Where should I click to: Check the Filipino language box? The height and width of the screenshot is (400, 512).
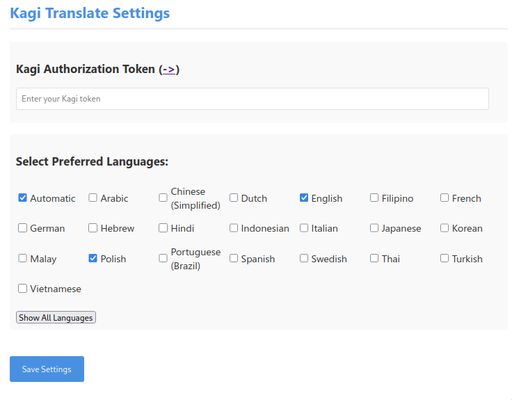point(374,198)
